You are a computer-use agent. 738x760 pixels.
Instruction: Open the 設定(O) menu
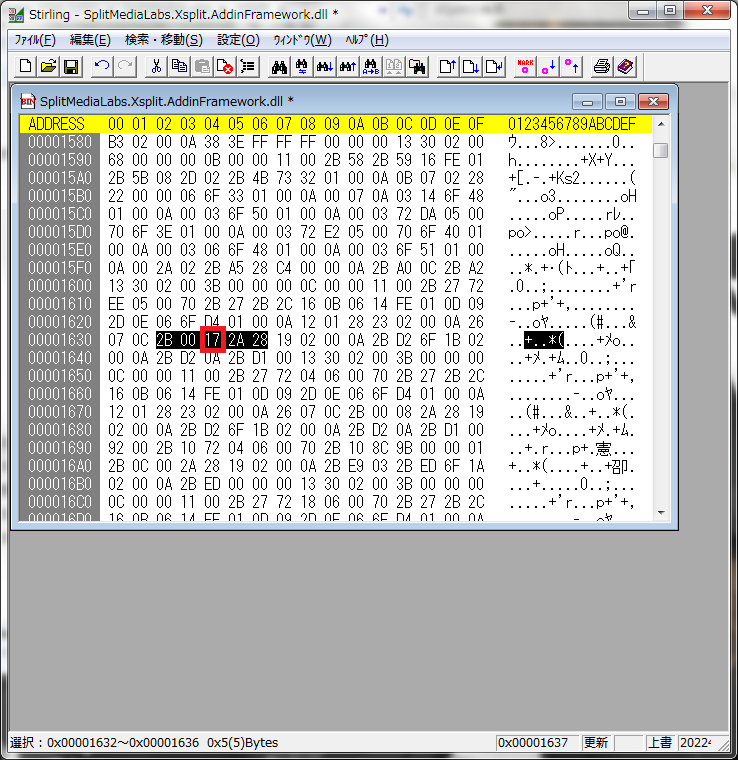tap(238, 40)
